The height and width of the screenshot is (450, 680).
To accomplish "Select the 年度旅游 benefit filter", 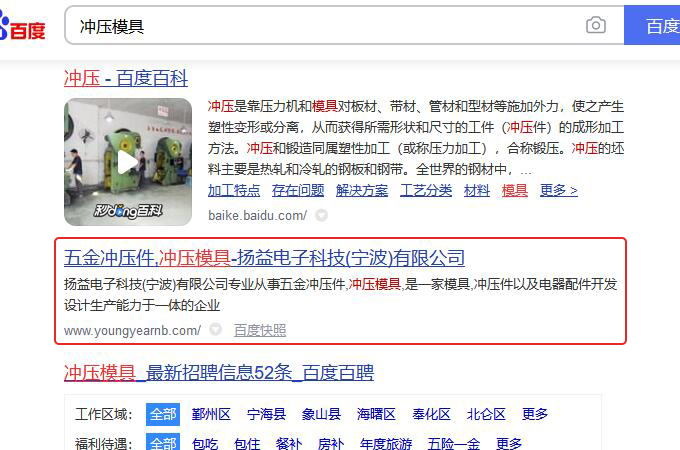I will click(386, 443).
